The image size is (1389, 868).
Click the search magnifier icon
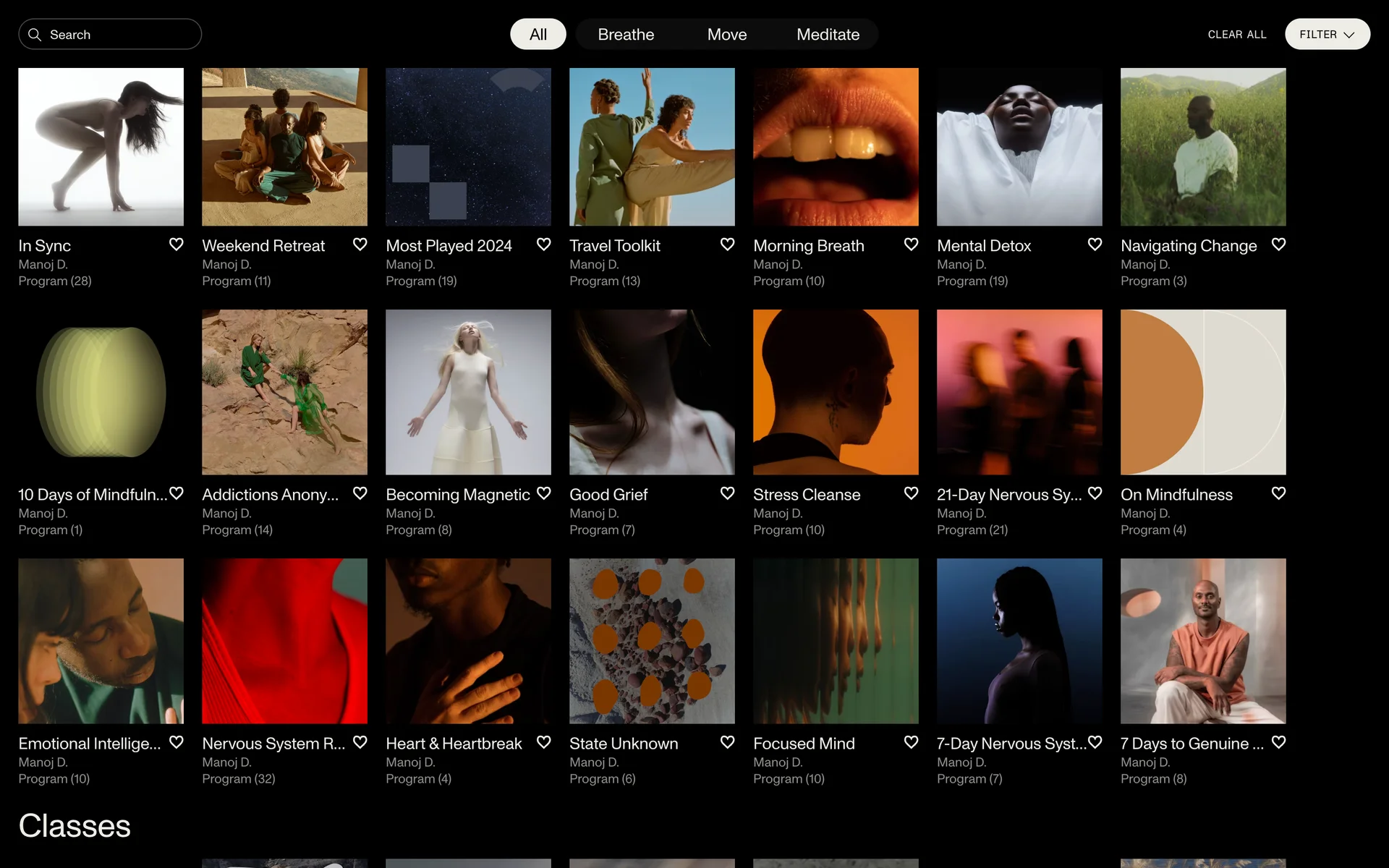35,35
